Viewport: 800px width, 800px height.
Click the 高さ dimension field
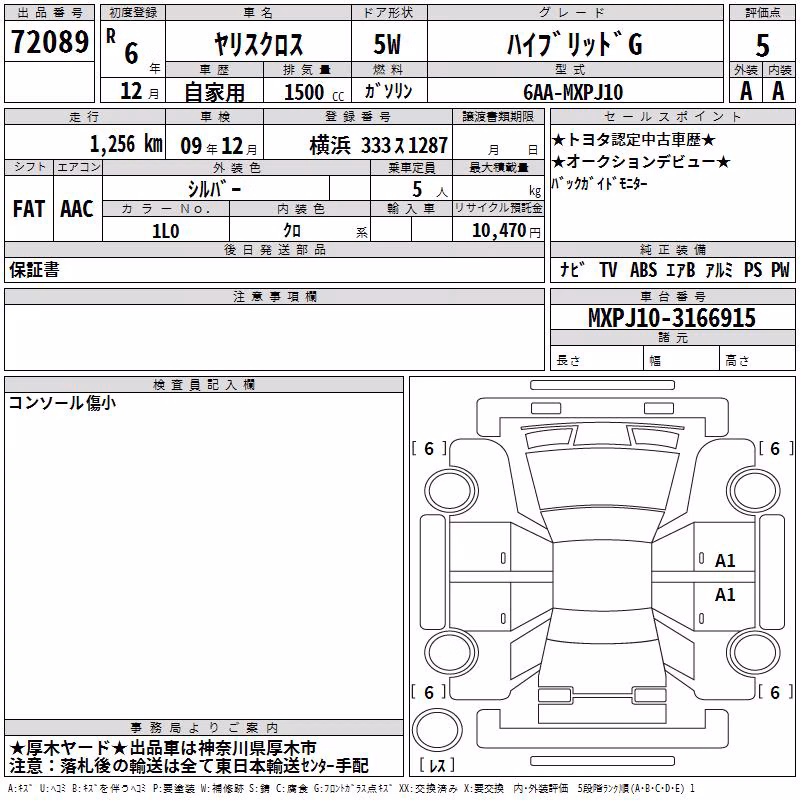(758, 360)
